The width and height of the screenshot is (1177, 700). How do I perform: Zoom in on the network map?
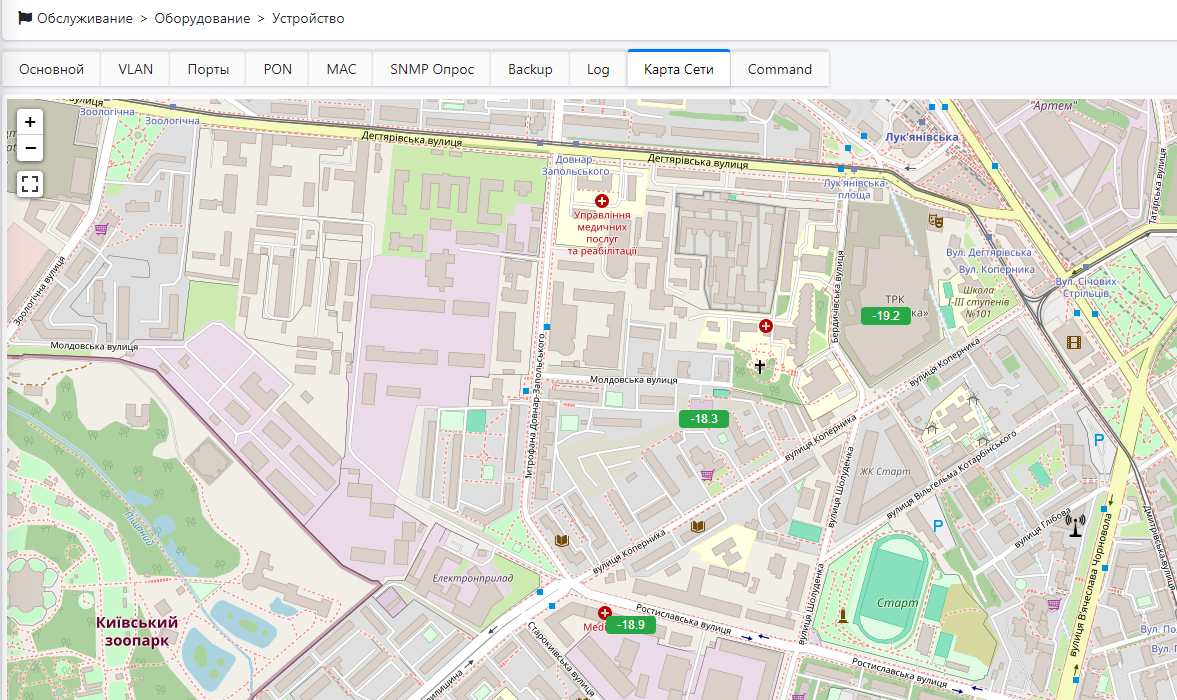(x=30, y=122)
